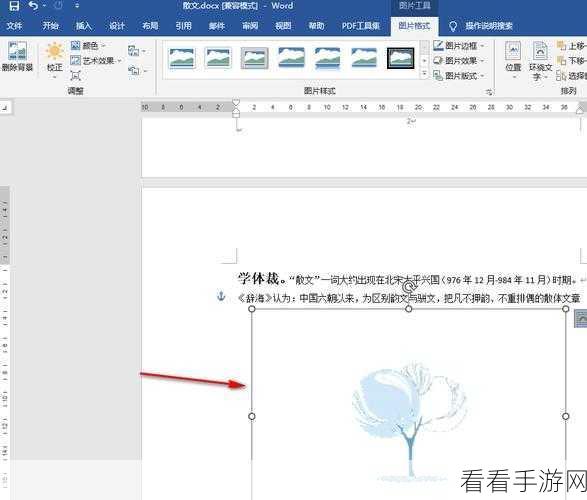Apply the second picture style thumbnail
587x500 pixels.
[x=218, y=58]
